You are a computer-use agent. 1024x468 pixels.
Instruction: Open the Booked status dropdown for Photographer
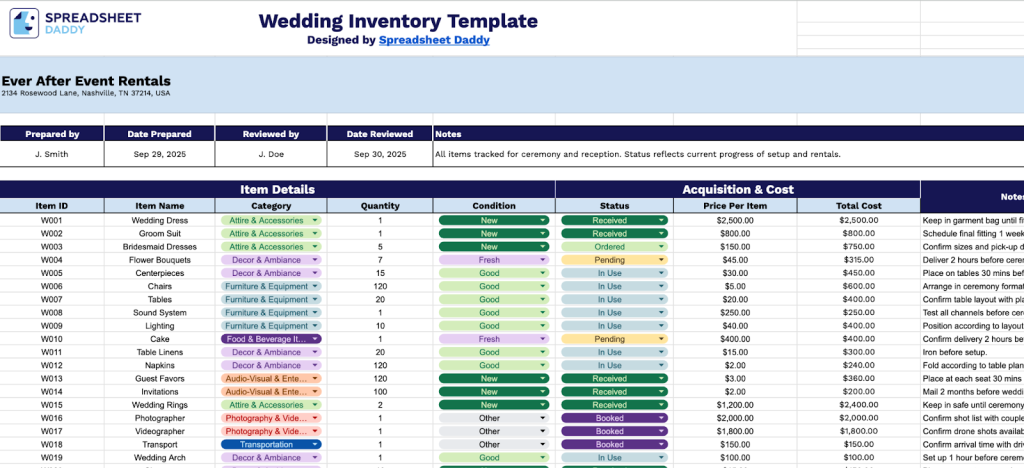(x=660, y=418)
